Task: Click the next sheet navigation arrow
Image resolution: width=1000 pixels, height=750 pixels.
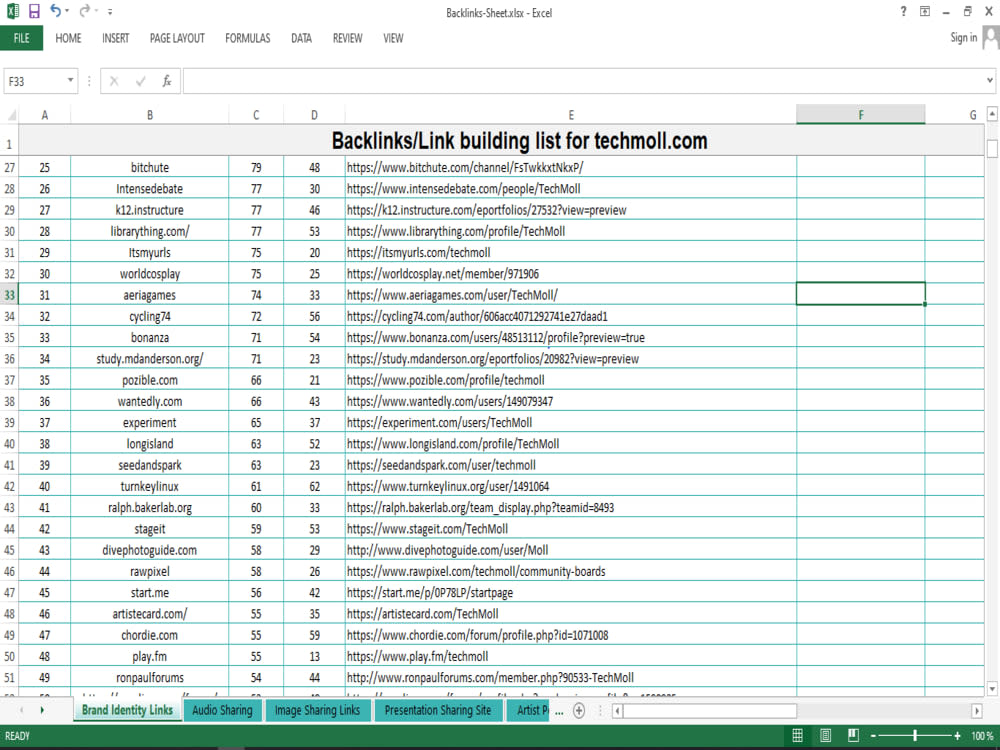Action: pyautogui.click(x=42, y=710)
